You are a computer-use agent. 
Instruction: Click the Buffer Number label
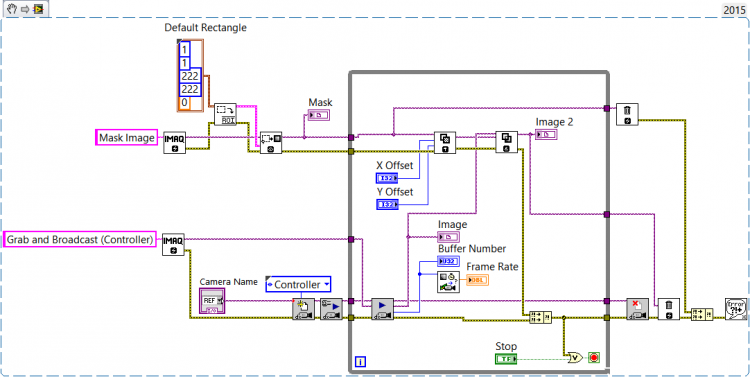tap(472, 248)
